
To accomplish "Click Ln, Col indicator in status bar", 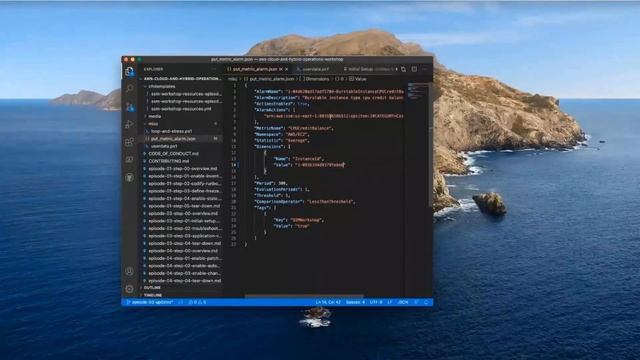I will click(328, 302).
